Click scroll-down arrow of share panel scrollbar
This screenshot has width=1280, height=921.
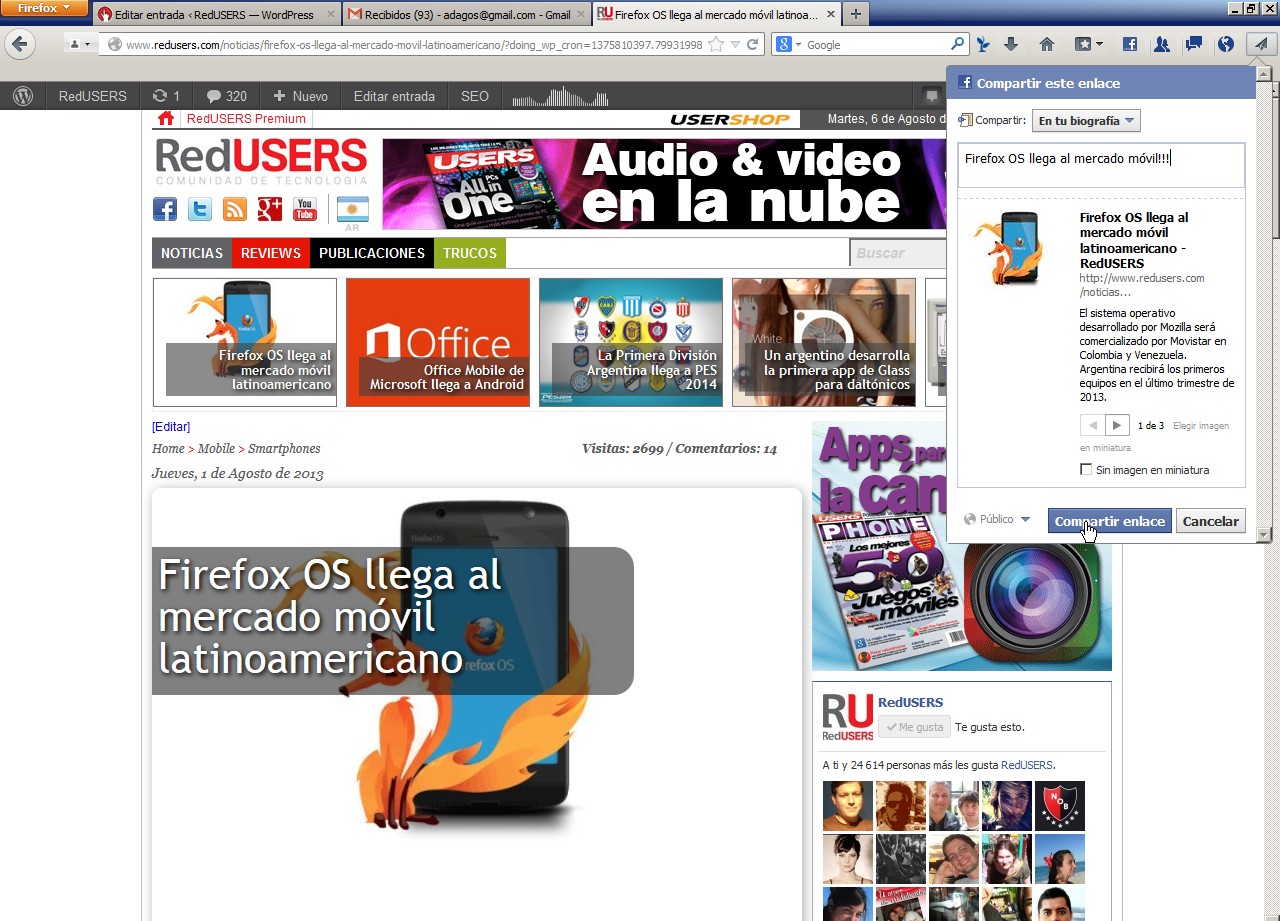pyautogui.click(x=1263, y=535)
